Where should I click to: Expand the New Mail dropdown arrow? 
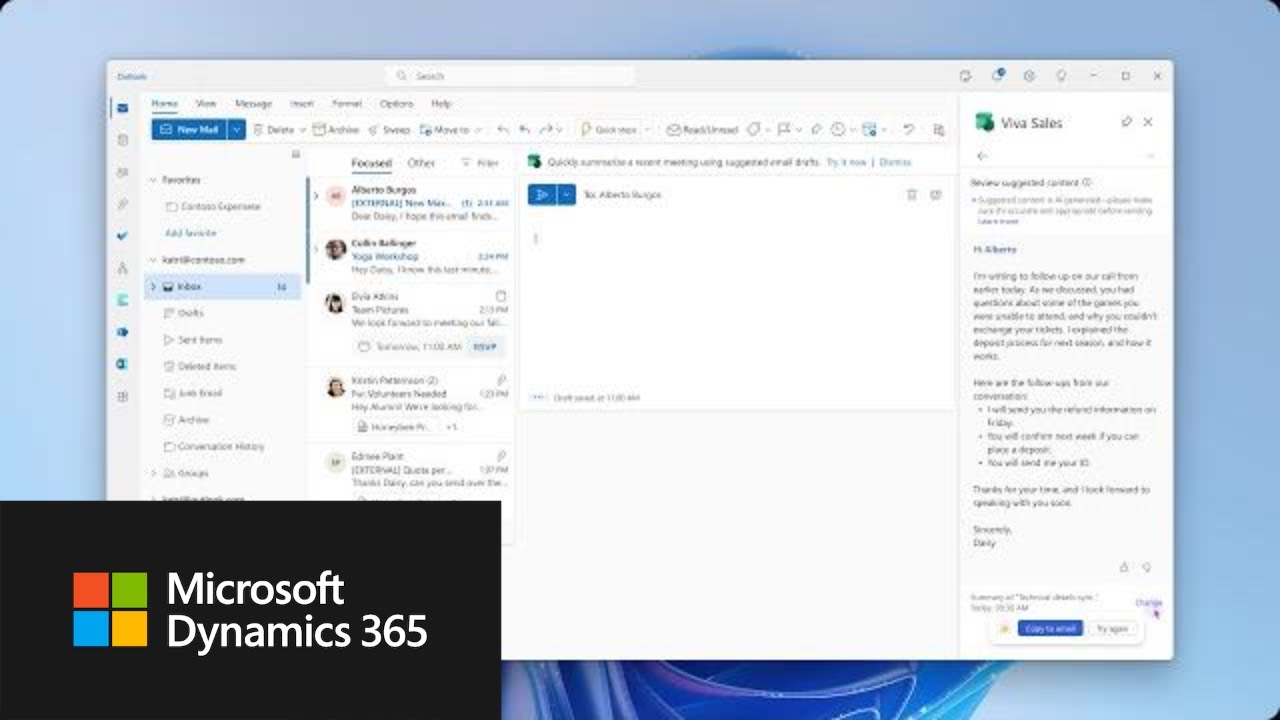pos(236,130)
